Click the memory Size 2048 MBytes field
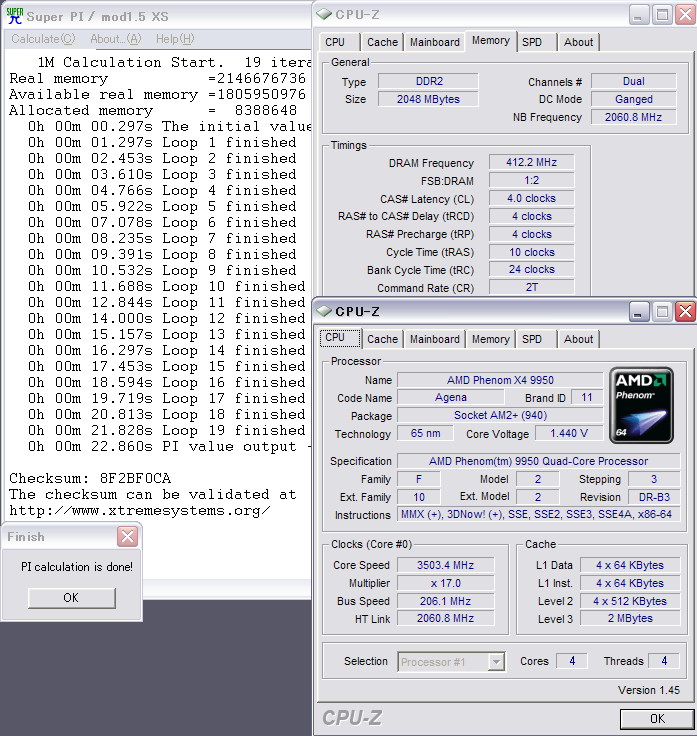697x736 pixels. (x=429, y=99)
